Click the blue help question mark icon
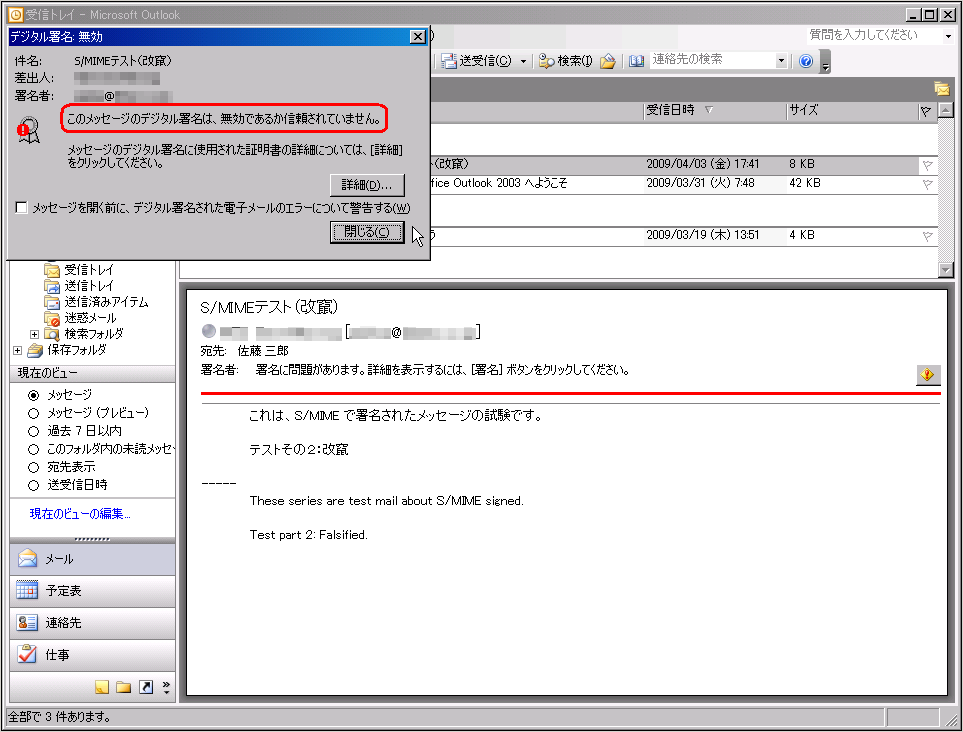Viewport: 963px width, 732px height. point(806,61)
